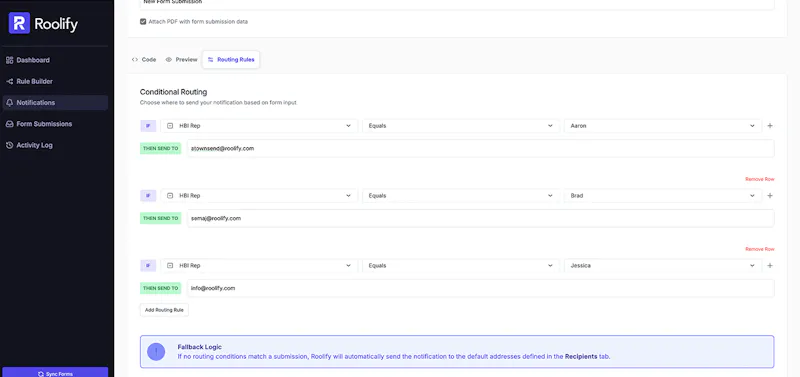Click THEN SEND TO label for info@roolify.com
This screenshot has width=800, height=377.
click(161, 288)
